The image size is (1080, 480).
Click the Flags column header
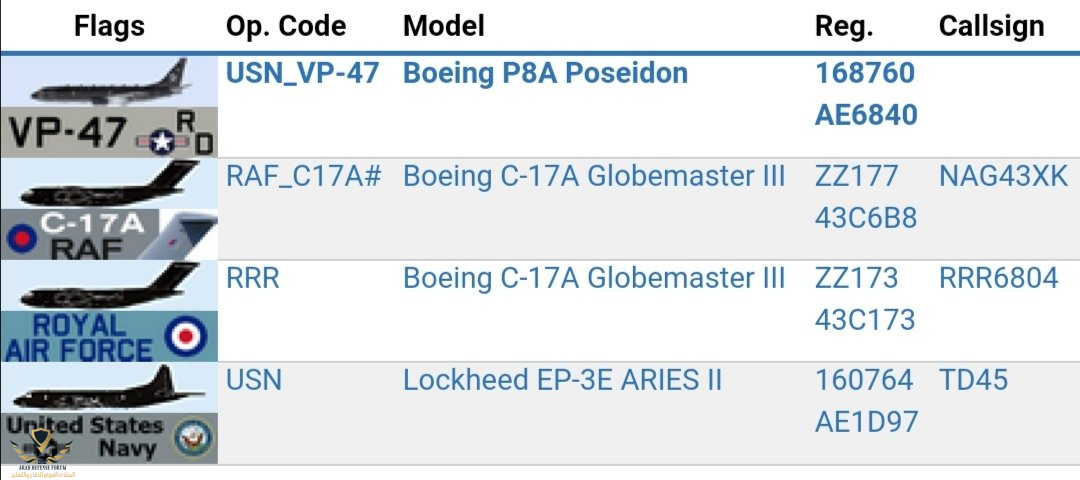pos(109,26)
